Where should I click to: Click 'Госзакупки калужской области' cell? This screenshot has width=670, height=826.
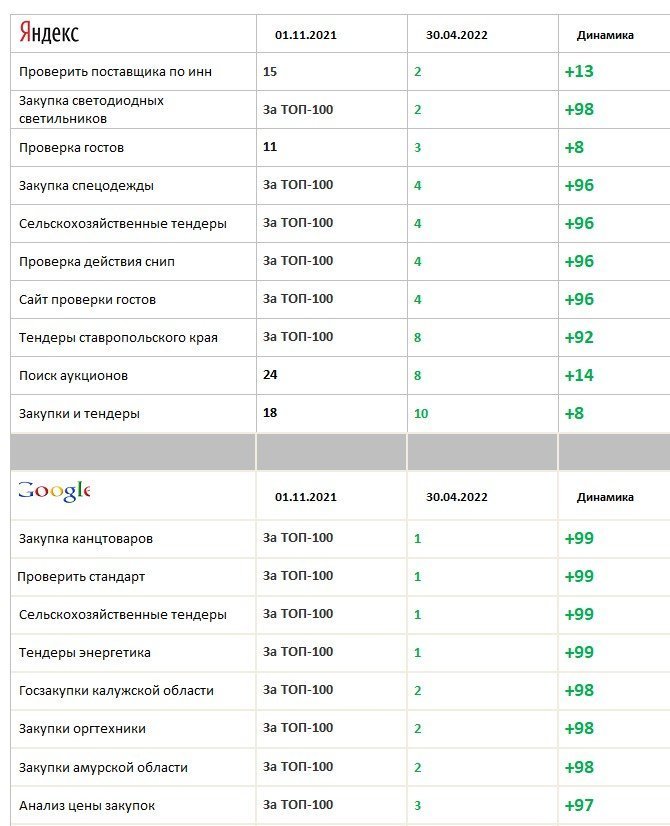pos(116,691)
